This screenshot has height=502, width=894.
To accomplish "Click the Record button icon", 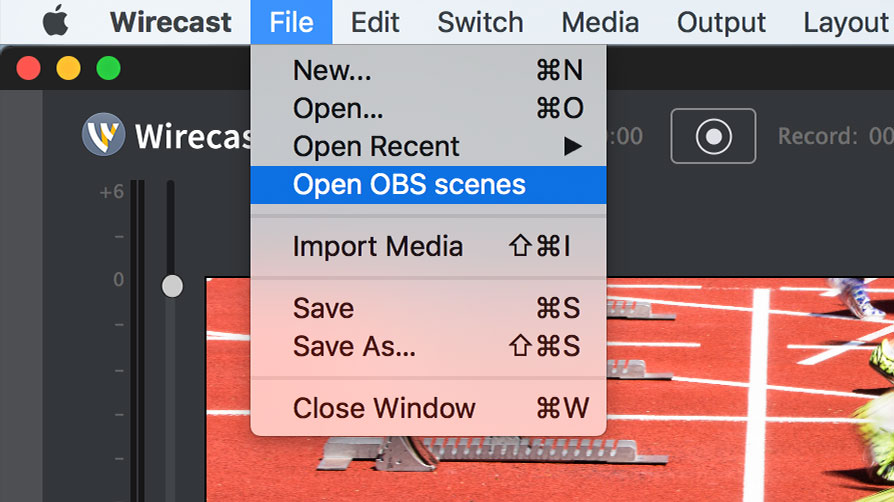I will (x=713, y=136).
